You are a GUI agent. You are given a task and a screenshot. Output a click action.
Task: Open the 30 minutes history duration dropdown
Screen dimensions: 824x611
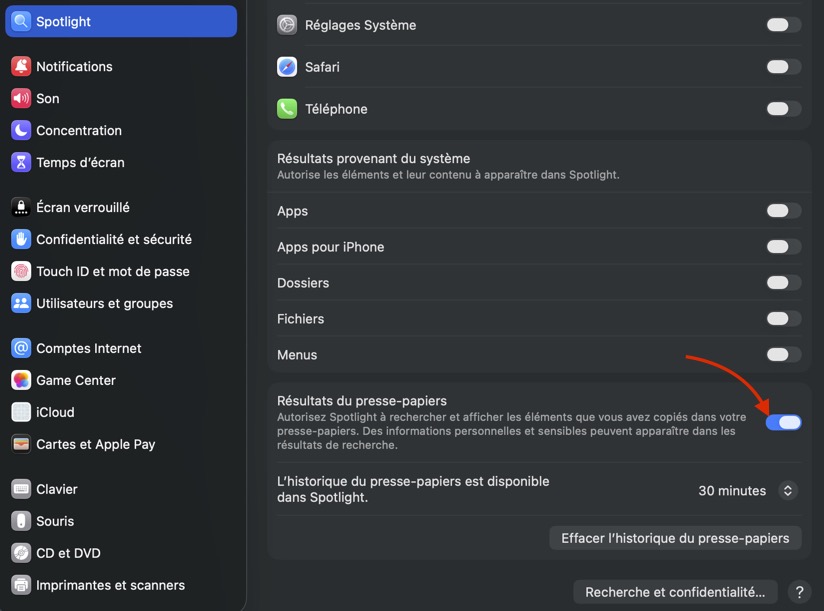click(x=747, y=491)
